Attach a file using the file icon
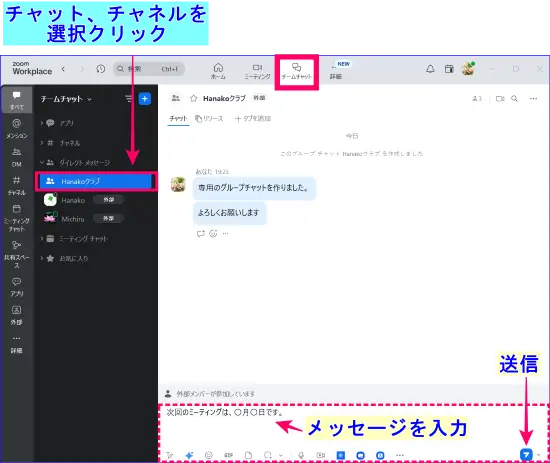The image size is (550, 463). point(248,455)
